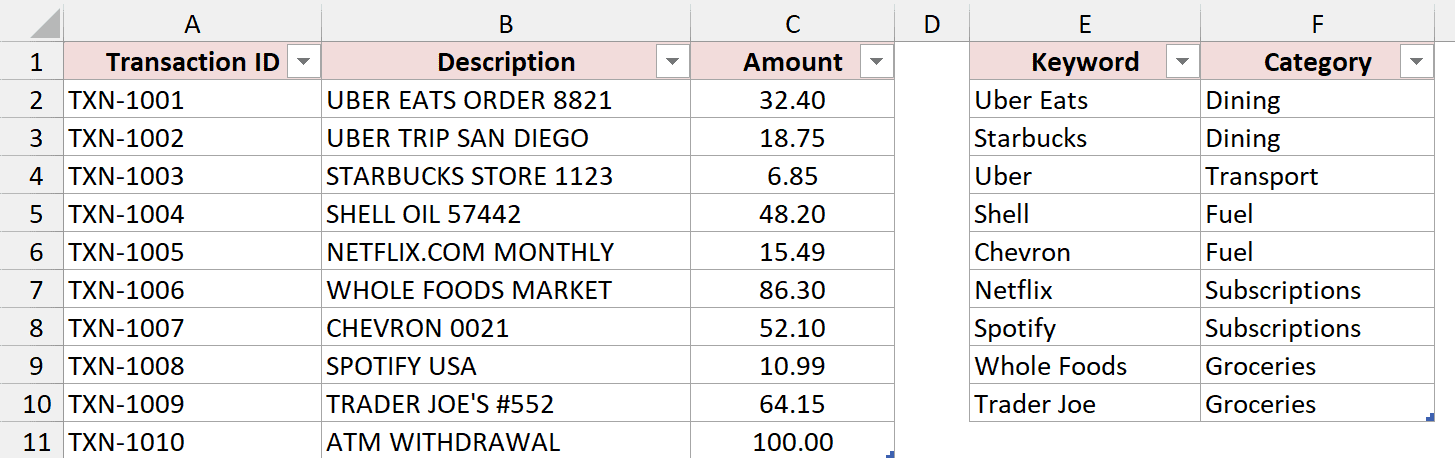This screenshot has width=1455, height=458.
Task: Select the ATM WITHDRAWAL cell
Action: pos(506,441)
